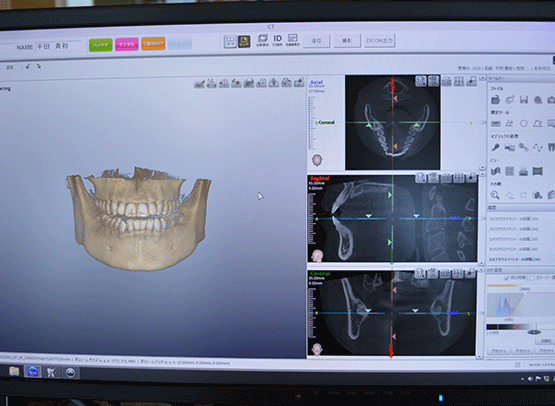The width and height of the screenshot is (555, 406).
Task: Click the grid layout icon beside the yellow icon
Action: point(230,41)
